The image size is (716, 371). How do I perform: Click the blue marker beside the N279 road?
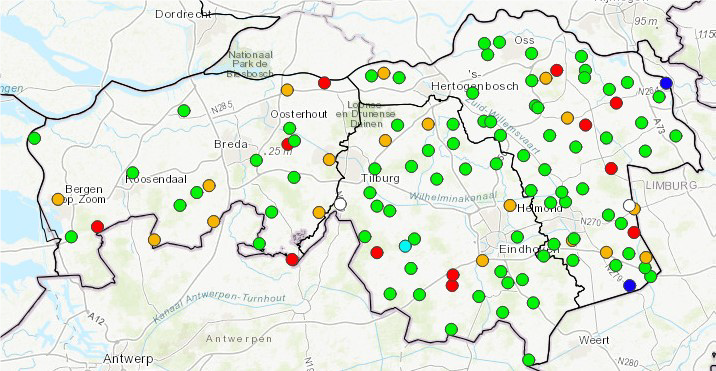(x=630, y=286)
